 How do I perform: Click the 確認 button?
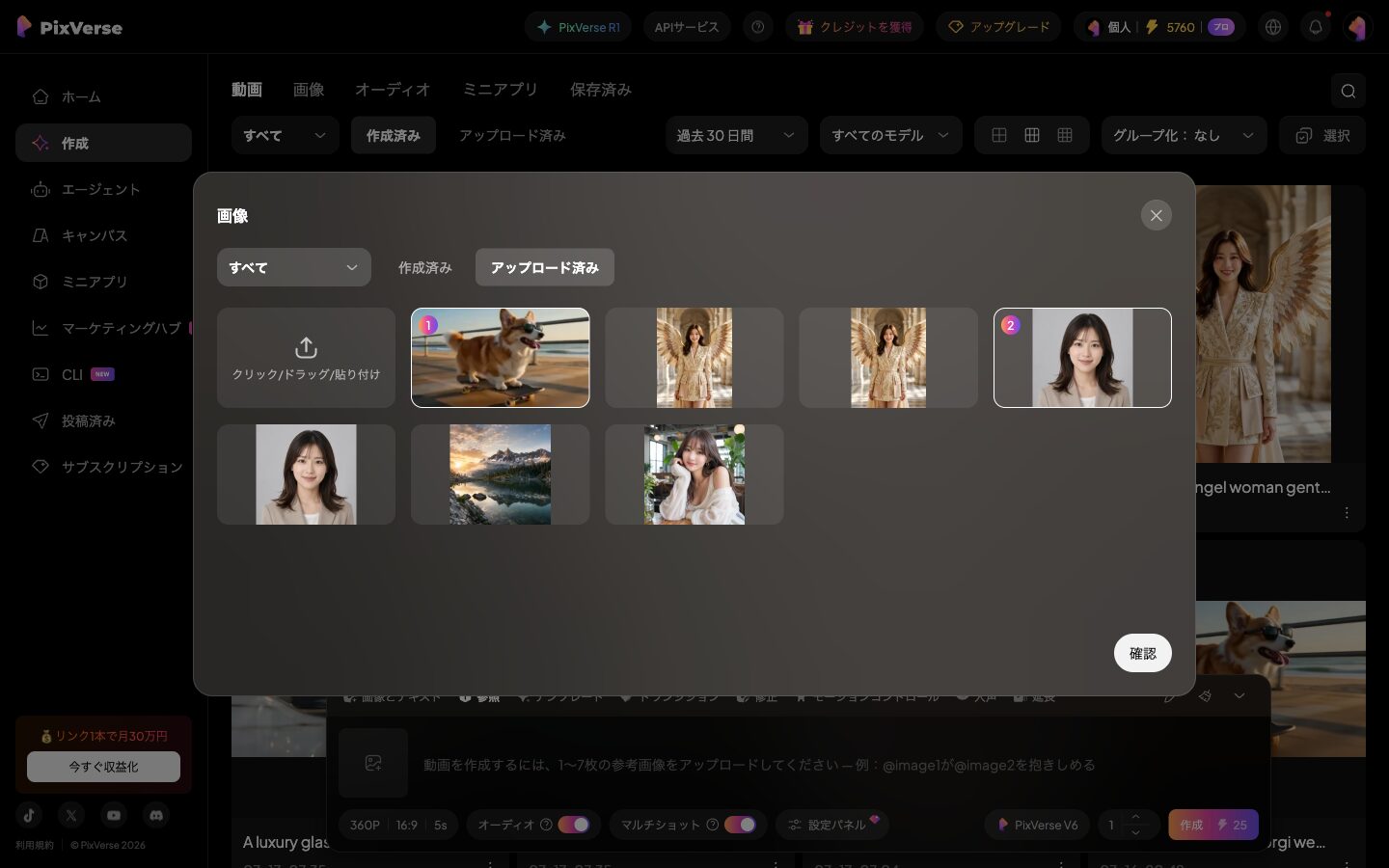[x=1142, y=653]
